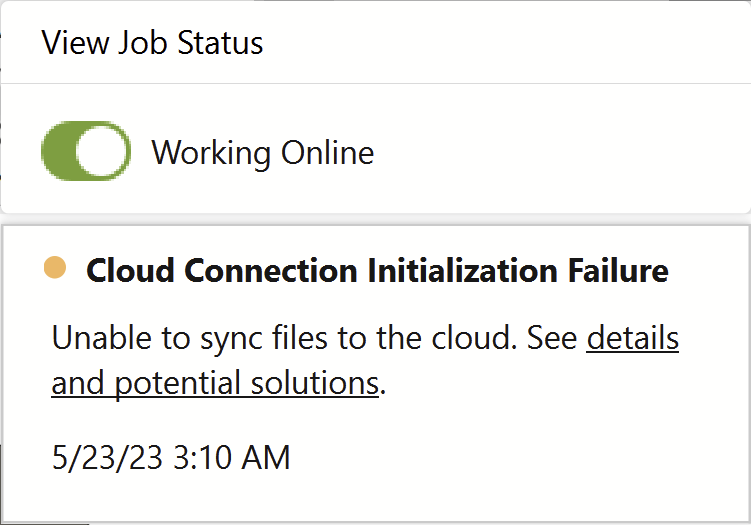751x525 pixels.
Task: Click the orange warning status dot
Action: click(55, 268)
